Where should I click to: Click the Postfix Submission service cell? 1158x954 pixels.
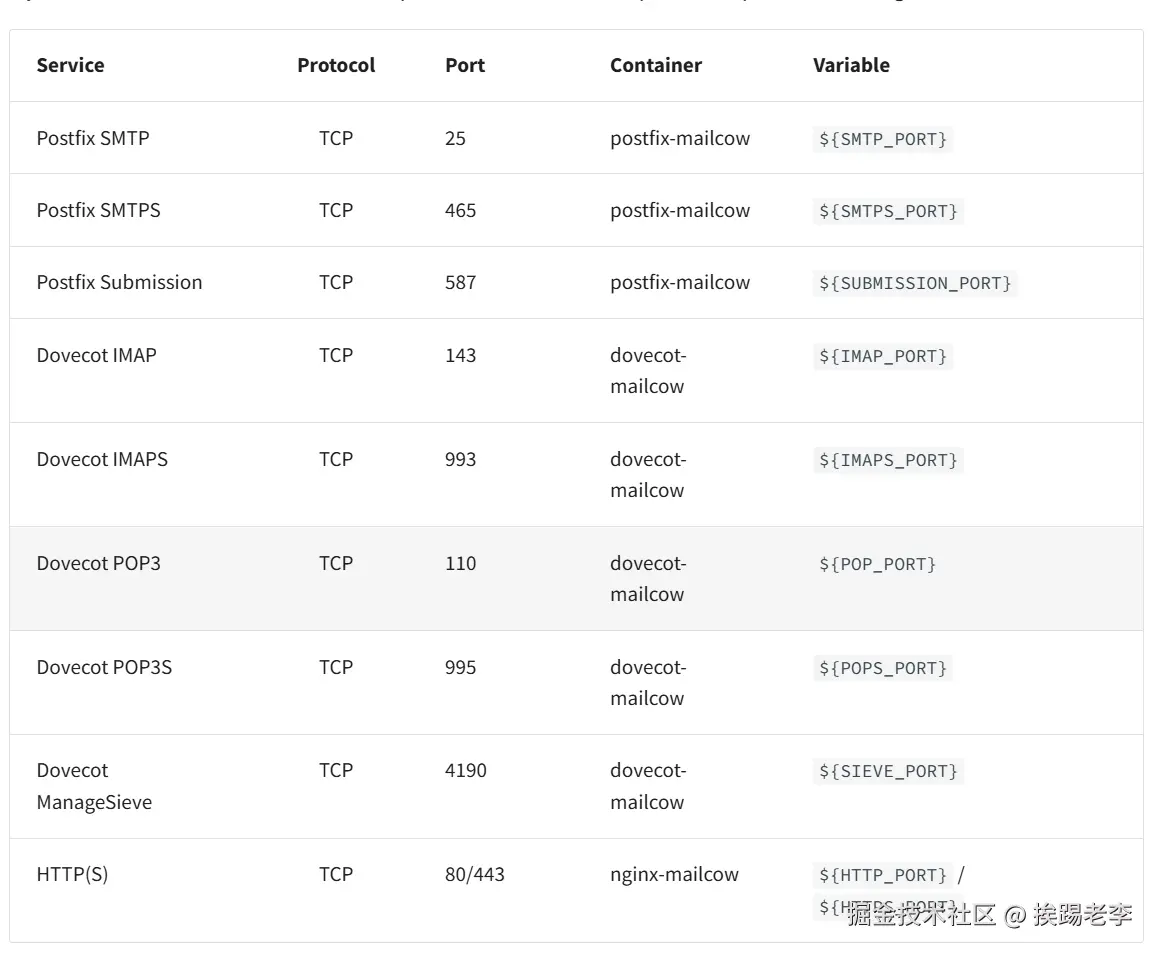(119, 282)
